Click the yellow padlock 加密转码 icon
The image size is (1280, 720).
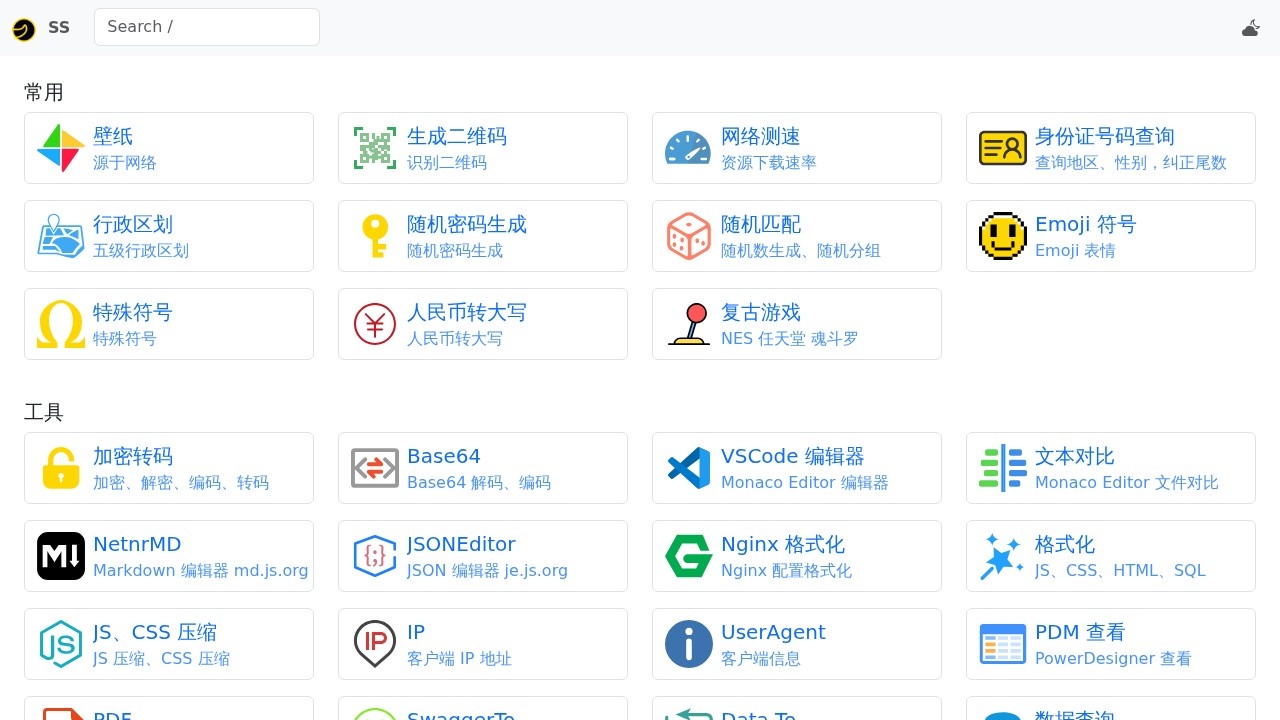61,468
